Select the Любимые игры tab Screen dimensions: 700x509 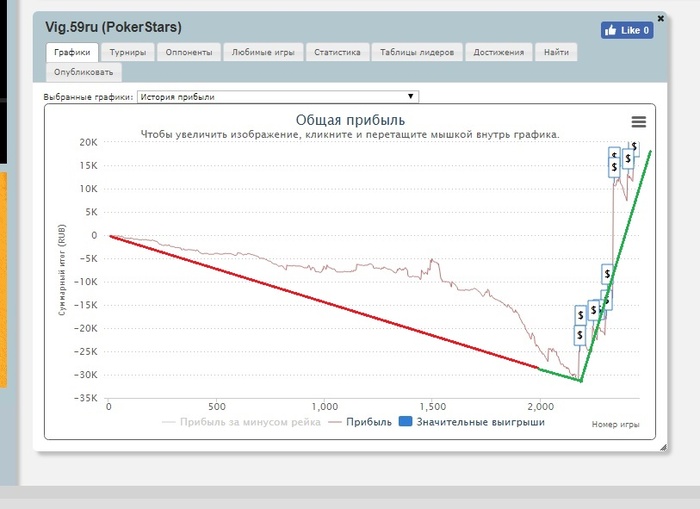263,52
